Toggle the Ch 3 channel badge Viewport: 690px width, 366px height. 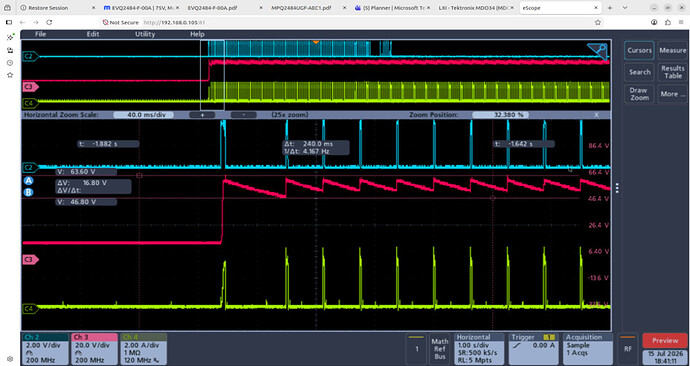click(x=94, y=347)
